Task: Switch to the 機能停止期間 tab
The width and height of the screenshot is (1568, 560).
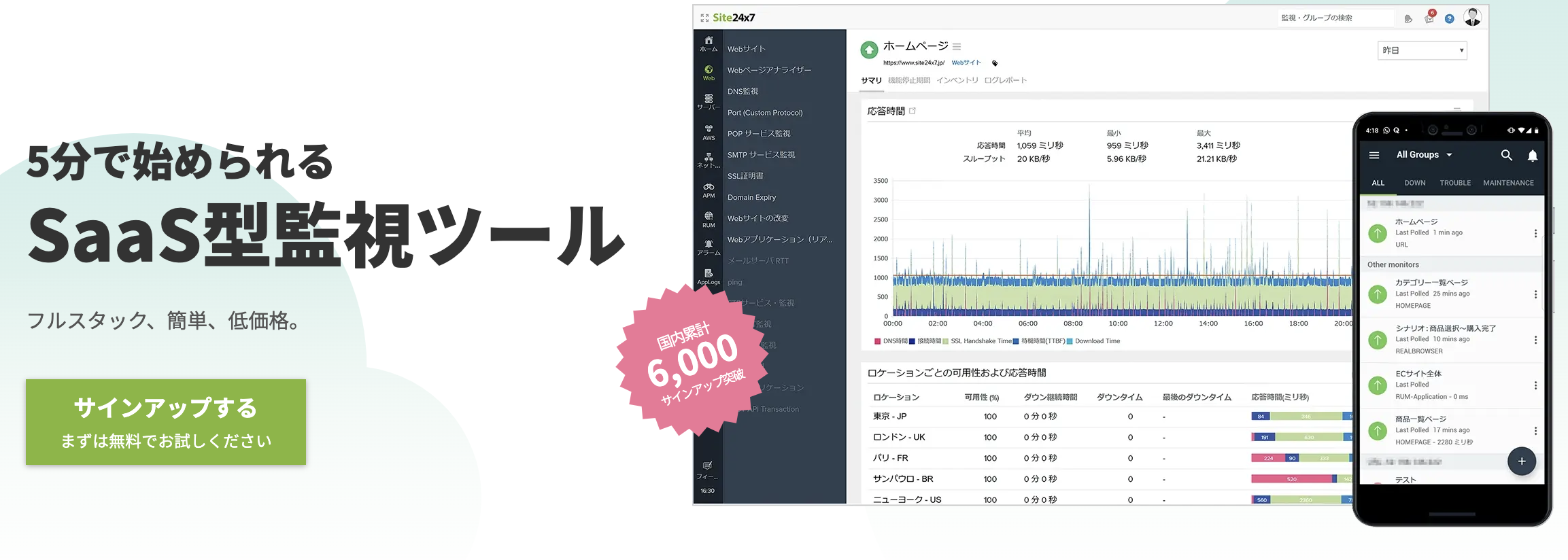Action: click(908, 80)
